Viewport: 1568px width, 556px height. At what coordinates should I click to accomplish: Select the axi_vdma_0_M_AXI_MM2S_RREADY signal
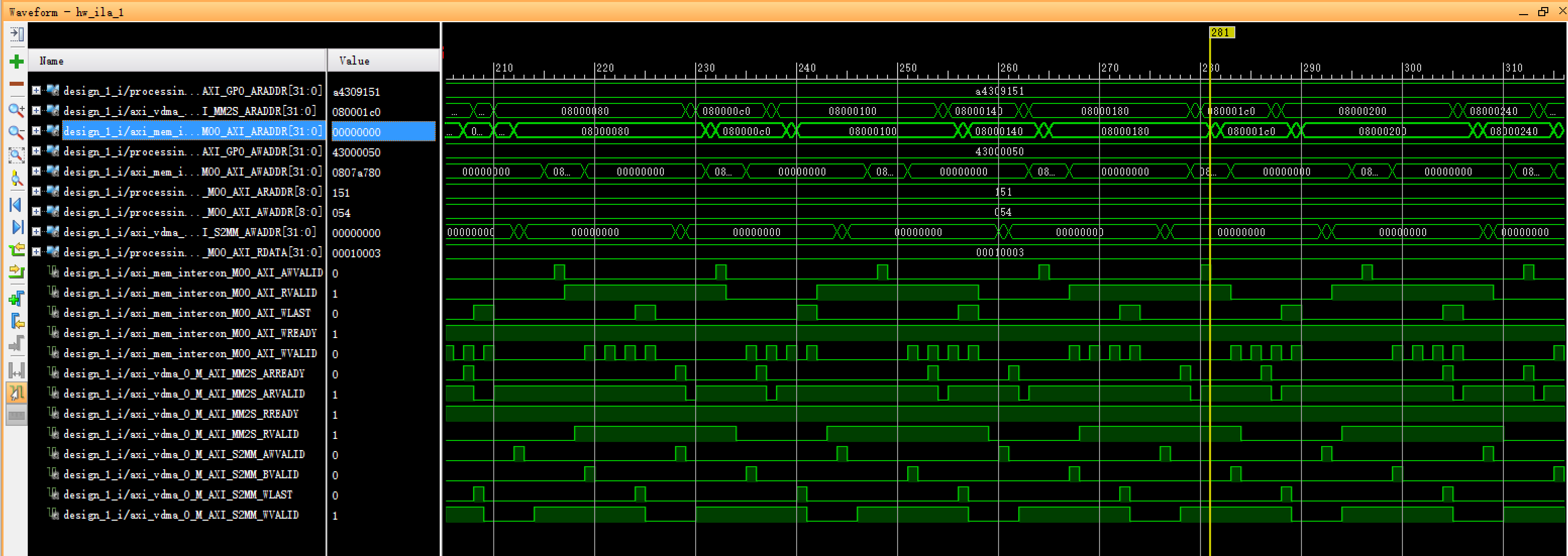click(x=181, y=414)
